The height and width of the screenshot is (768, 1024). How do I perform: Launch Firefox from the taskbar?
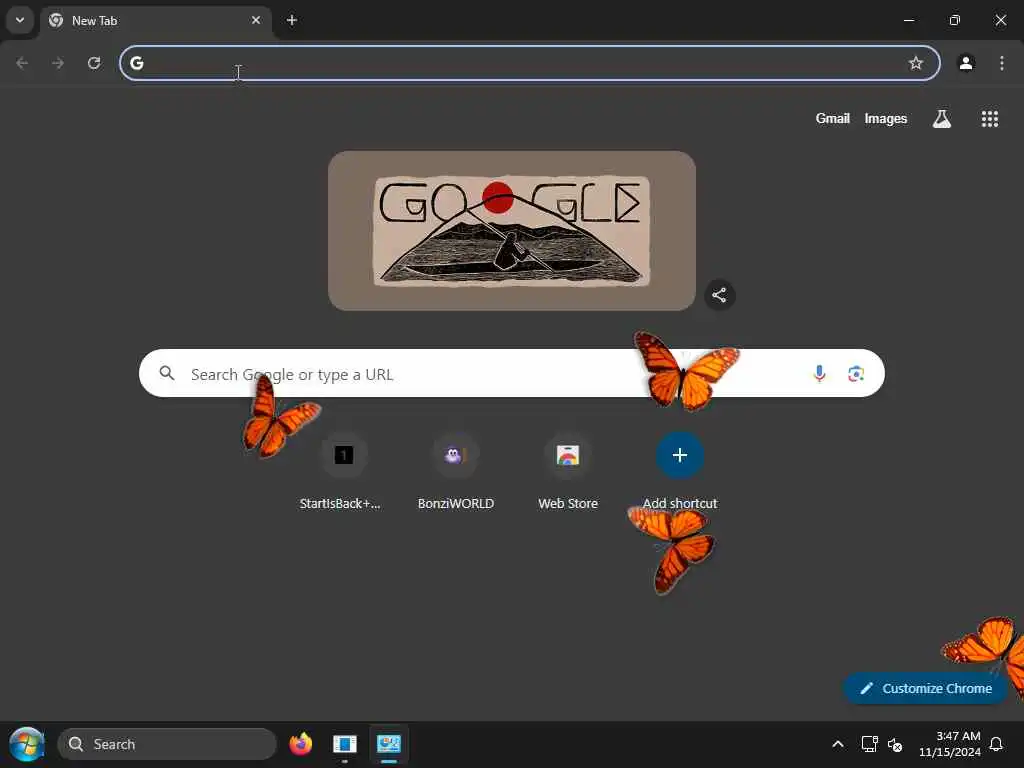coord(300,744)
